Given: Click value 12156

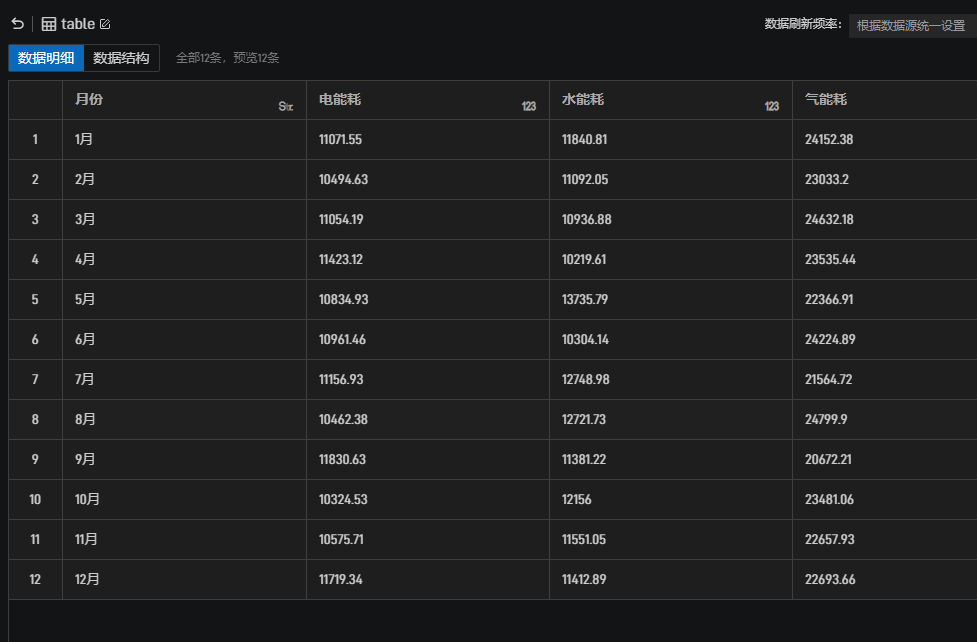Looking at the screenshot, I should tap(576, 499).
